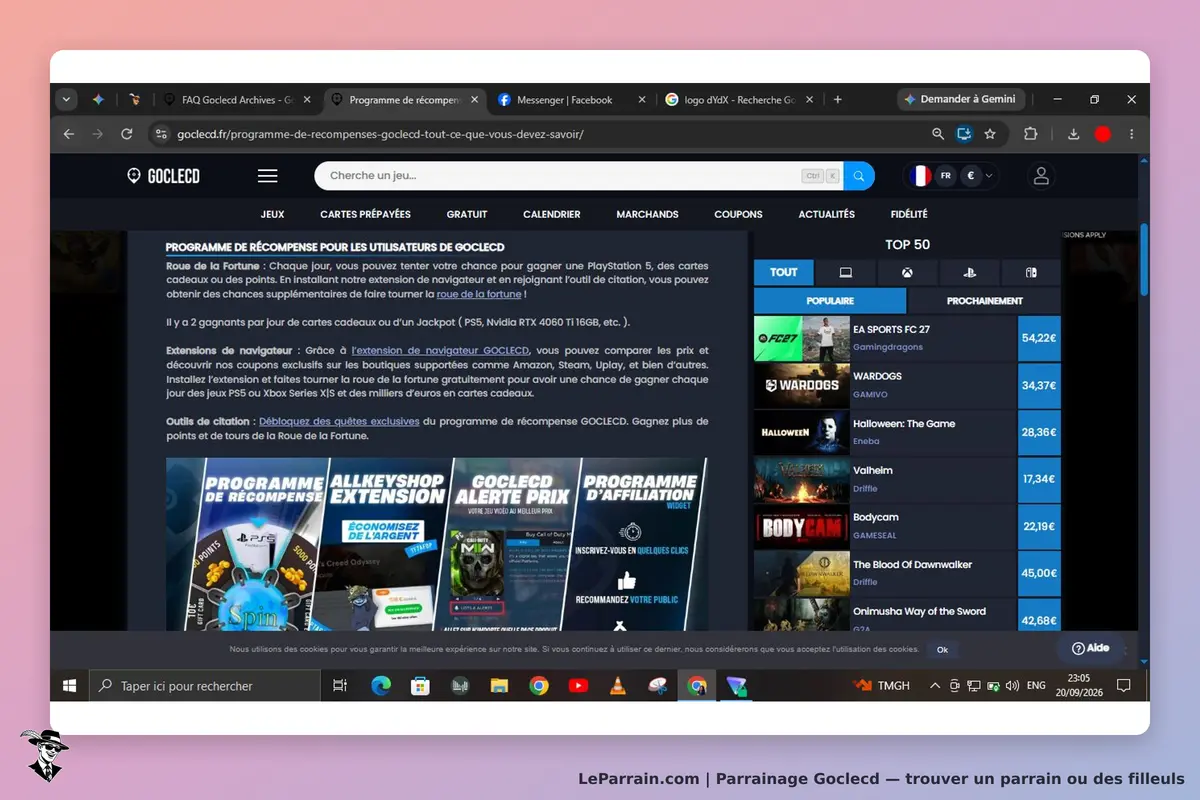Open Task View on the taskbar
The height and width of the screenshot is (800, 1200).
coord(340,686)
